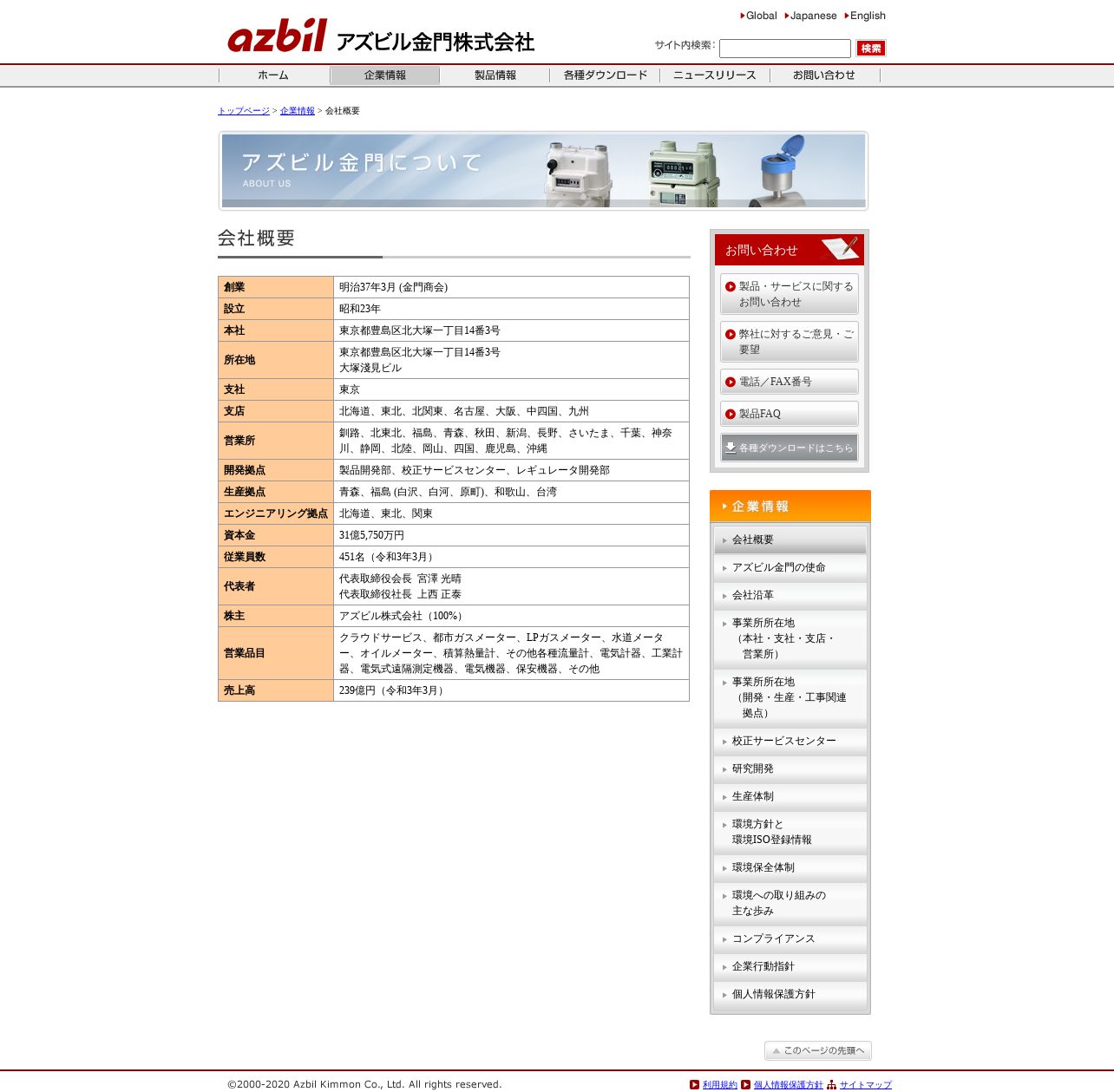Screen dimensions: 1114x1092
Task: Click the 会社概要 page heading
Action: [x=256, y=239]
